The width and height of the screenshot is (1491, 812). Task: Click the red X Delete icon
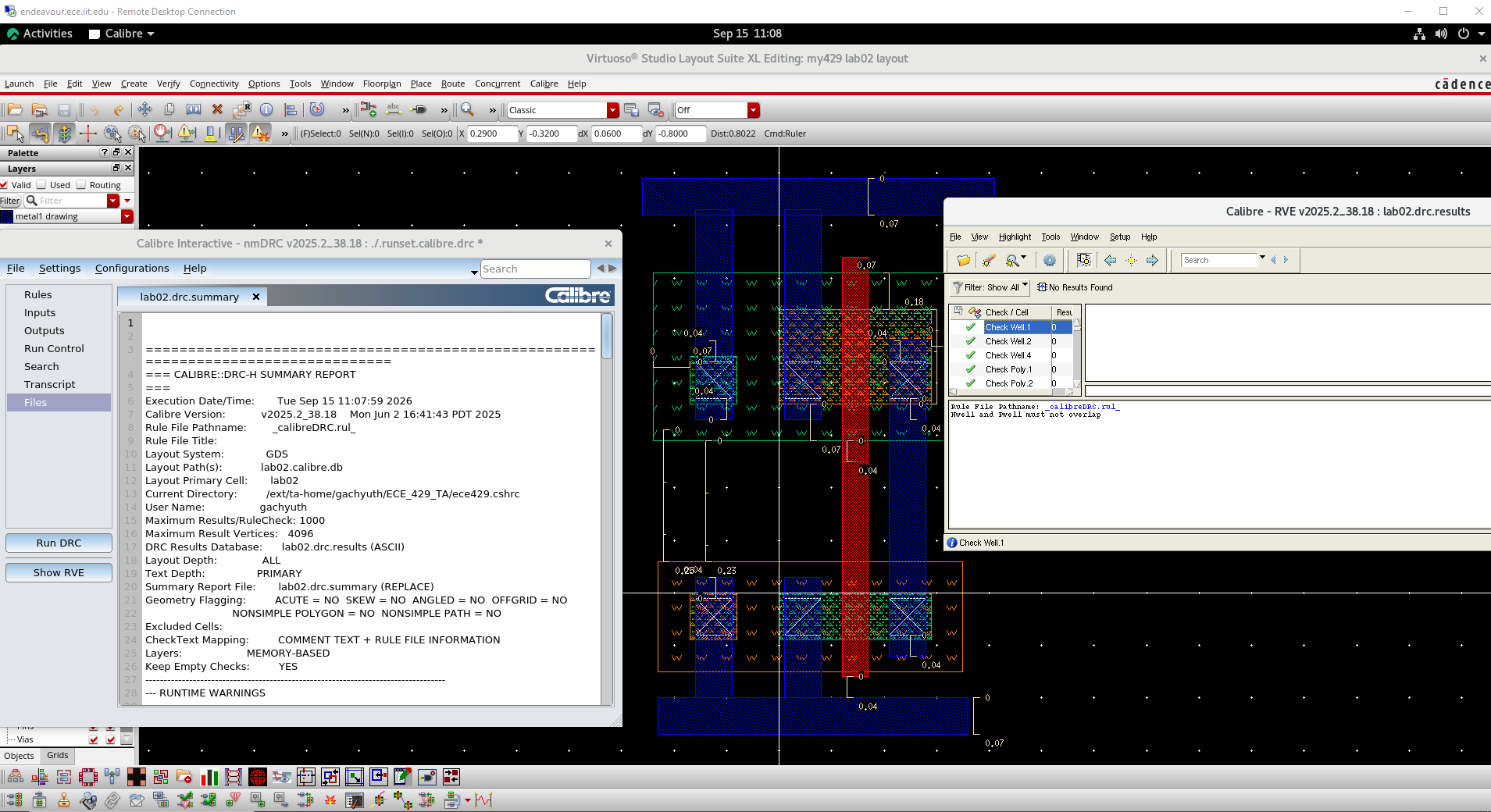click(218, 110)
